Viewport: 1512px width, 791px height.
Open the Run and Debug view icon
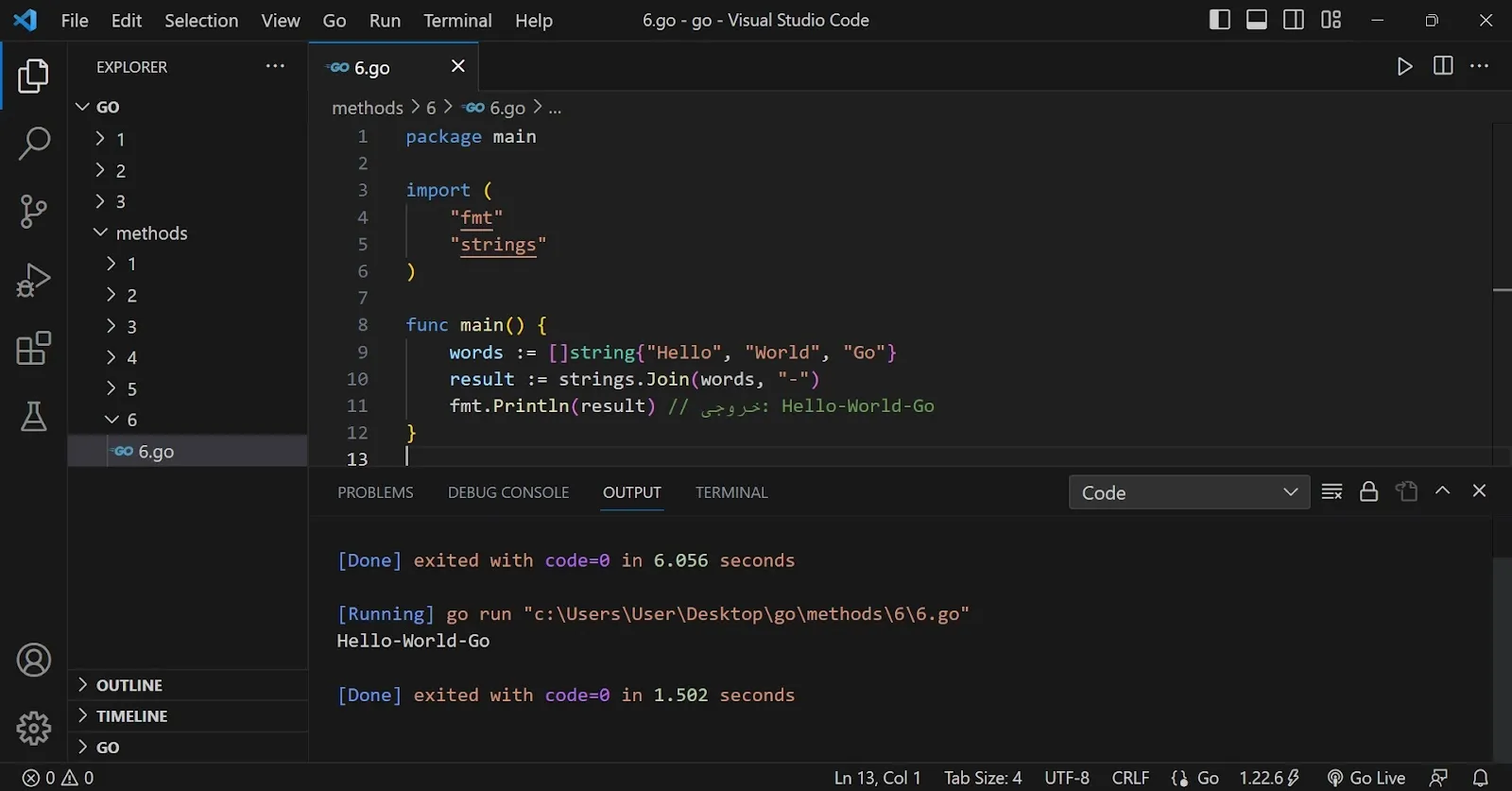pos(33,280)
